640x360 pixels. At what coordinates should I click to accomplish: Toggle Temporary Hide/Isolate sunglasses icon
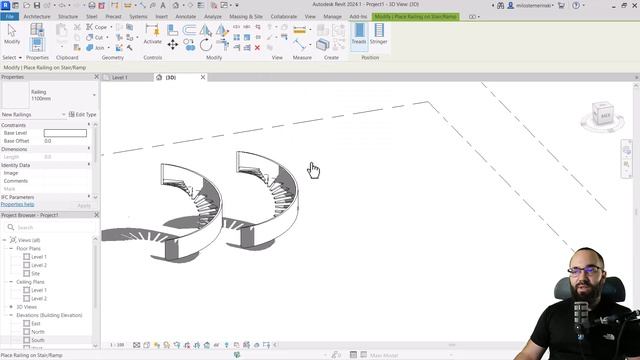coord(216,345)
